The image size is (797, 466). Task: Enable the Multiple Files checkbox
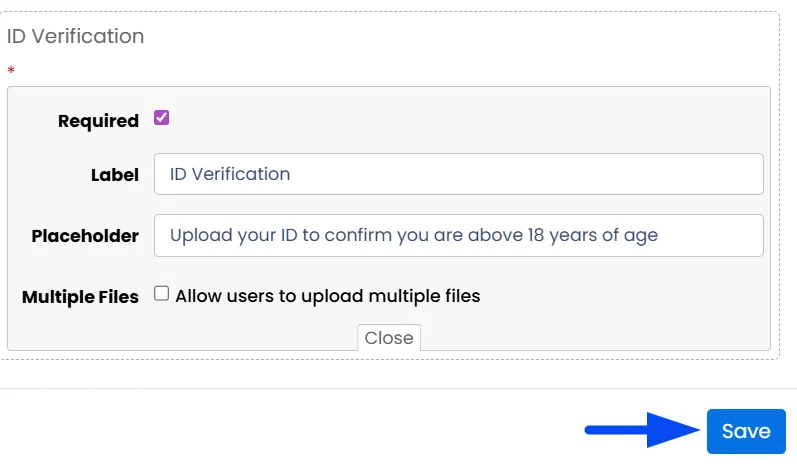click(x=162, y=294)
